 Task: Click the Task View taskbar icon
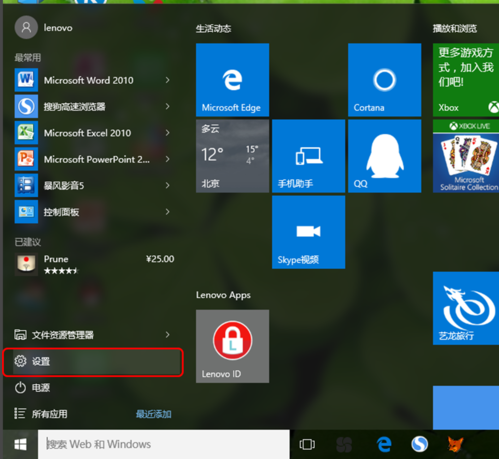[307, 444]
